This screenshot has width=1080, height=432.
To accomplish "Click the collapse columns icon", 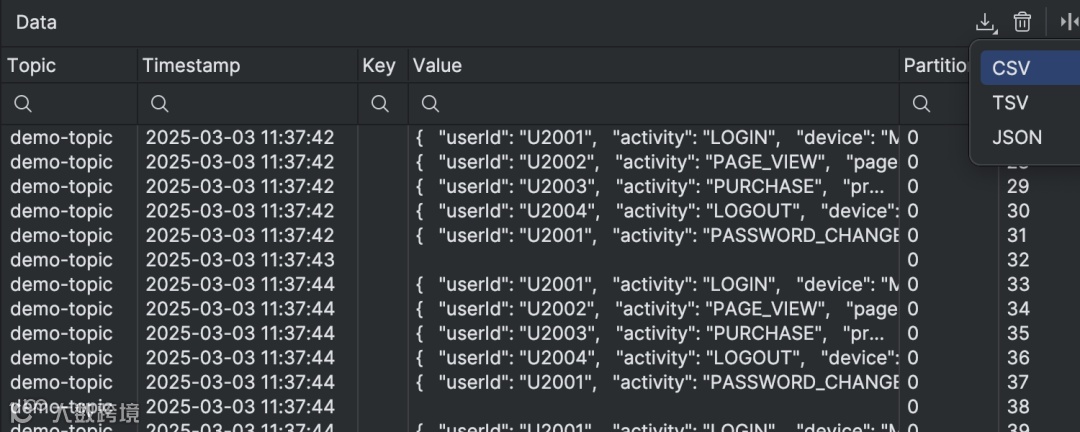I will tap(1069, 22).
